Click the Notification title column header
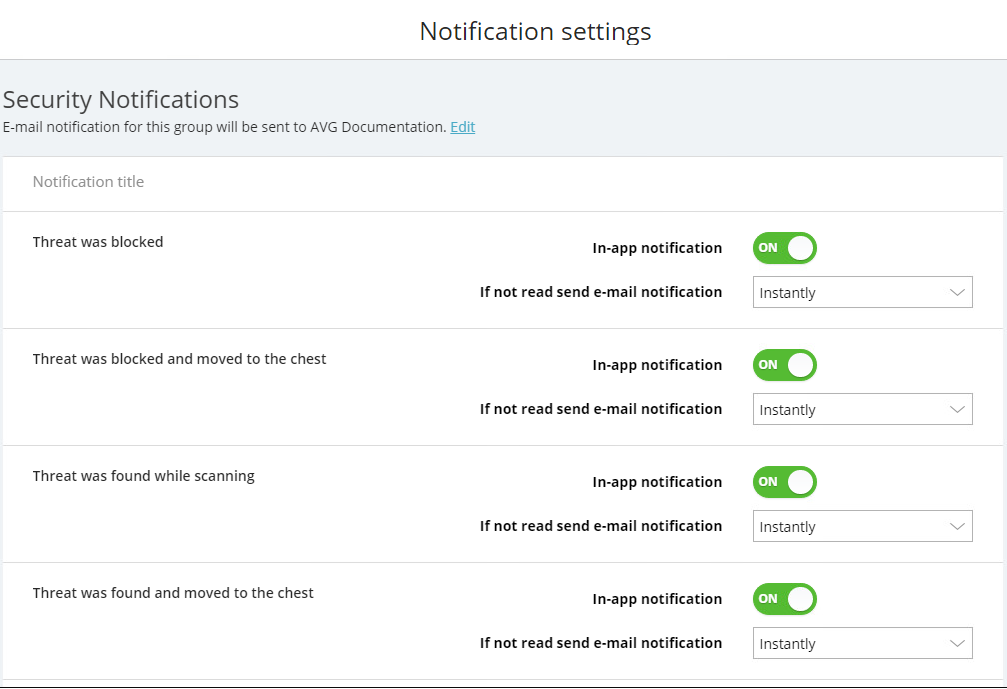 [88, 181]
